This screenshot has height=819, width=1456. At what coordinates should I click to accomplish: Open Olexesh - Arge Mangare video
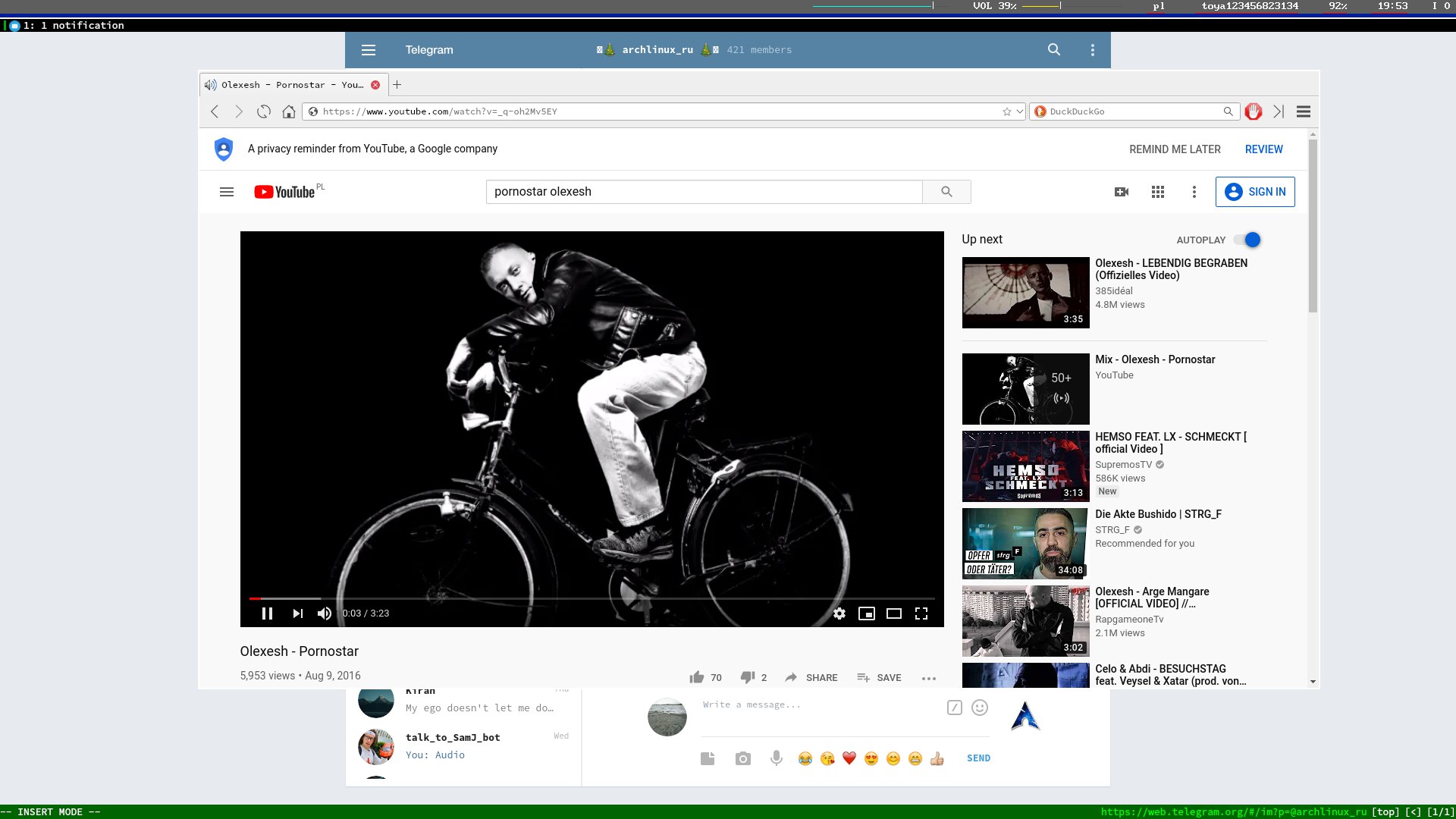(x=1152, y=598)
